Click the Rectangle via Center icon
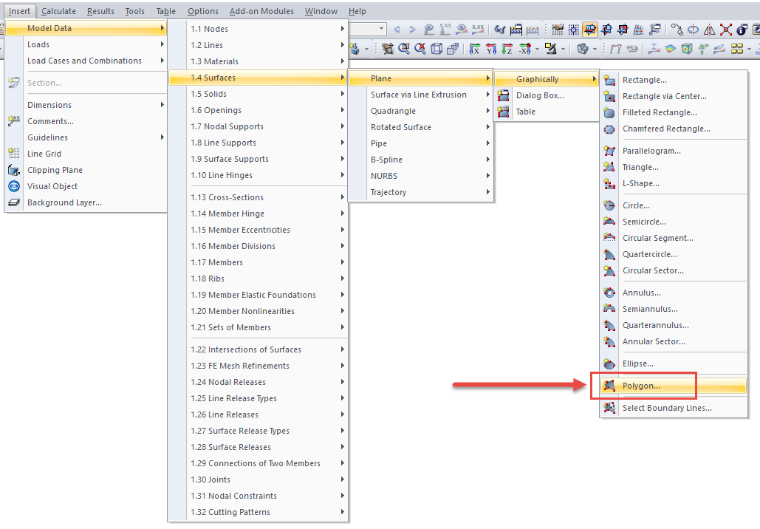 [x=609, y=96]
